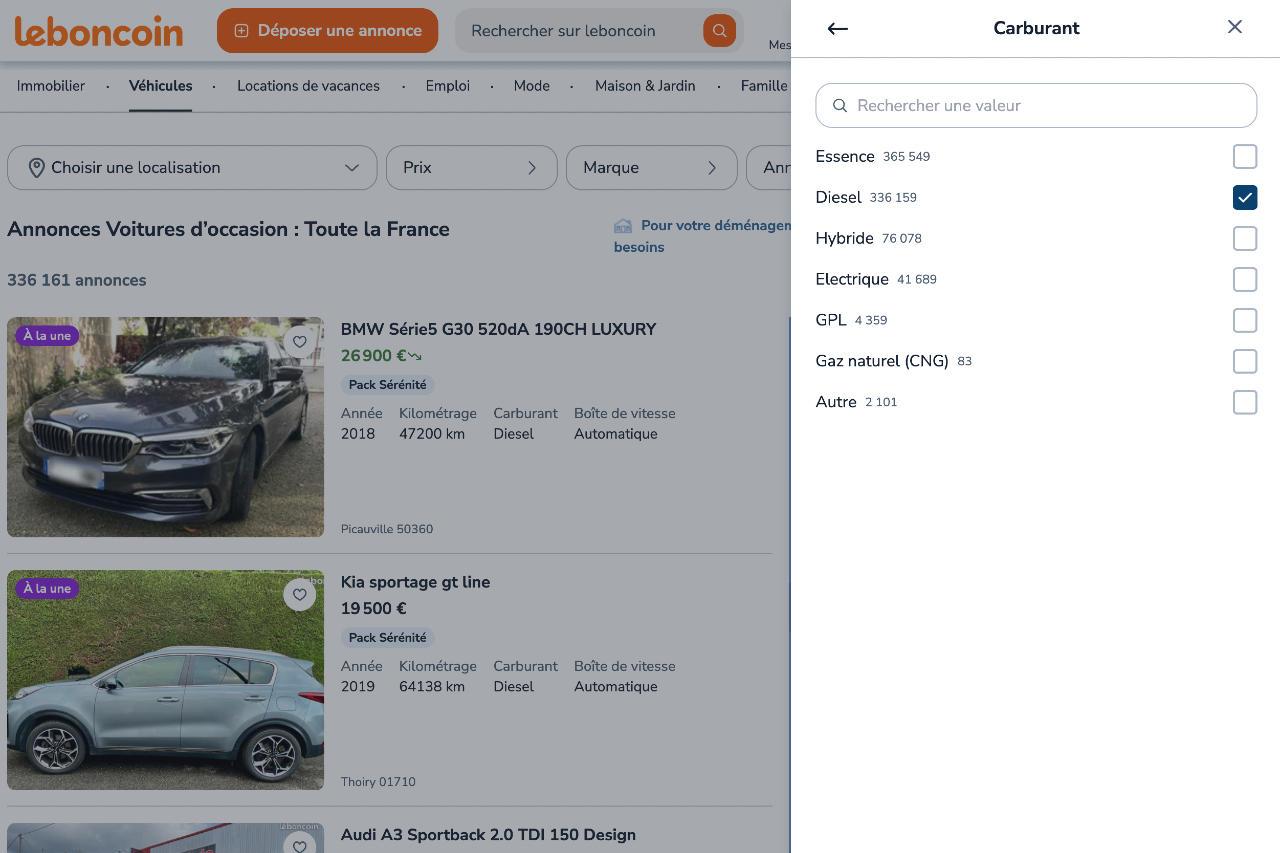Image resolution: width=1280 pixels, height=853 pixels.
Task: Click the orange search magnifier icon
Action: point(719,31)
